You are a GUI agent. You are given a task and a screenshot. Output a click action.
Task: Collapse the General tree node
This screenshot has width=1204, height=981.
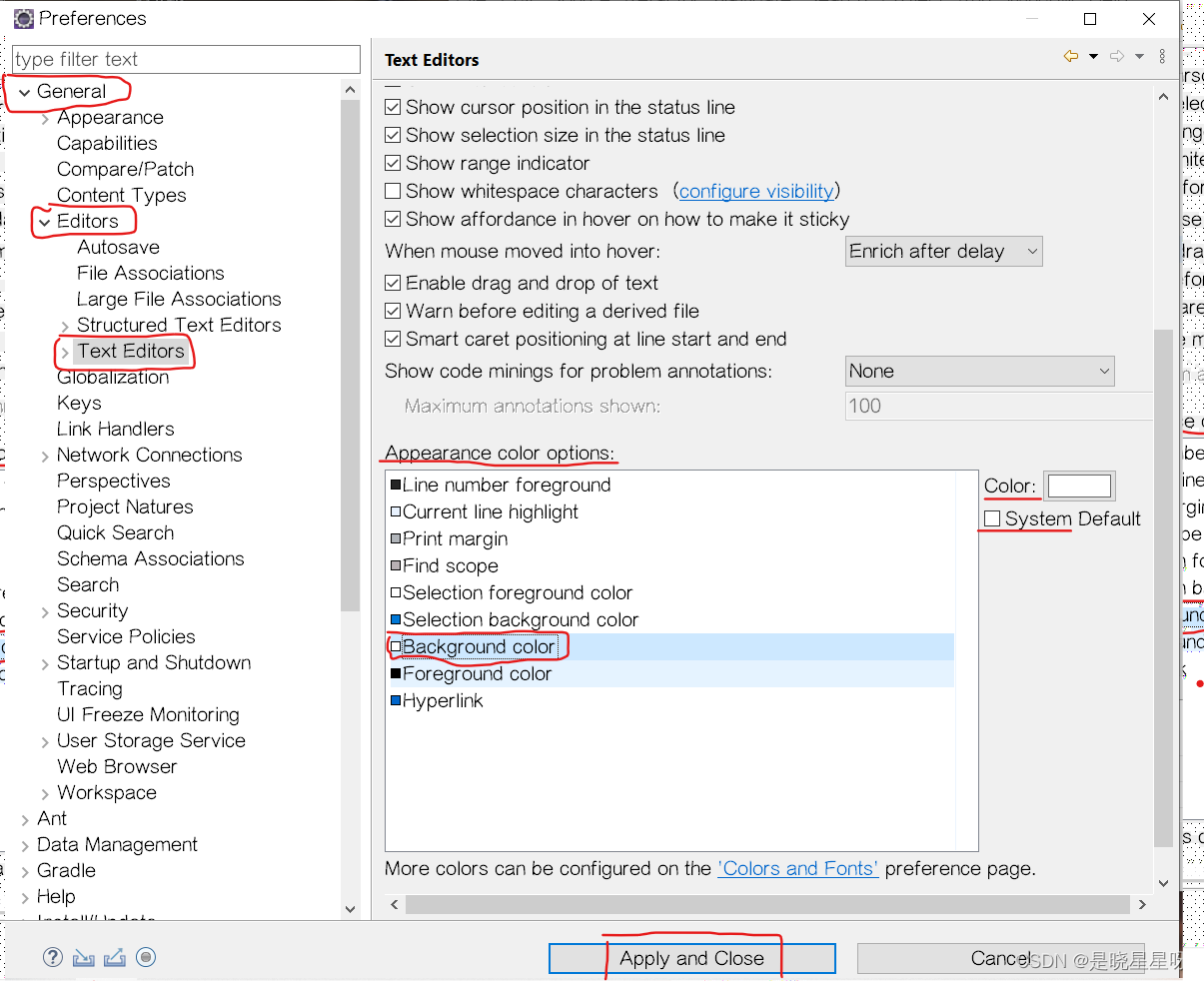pos(25,92)
